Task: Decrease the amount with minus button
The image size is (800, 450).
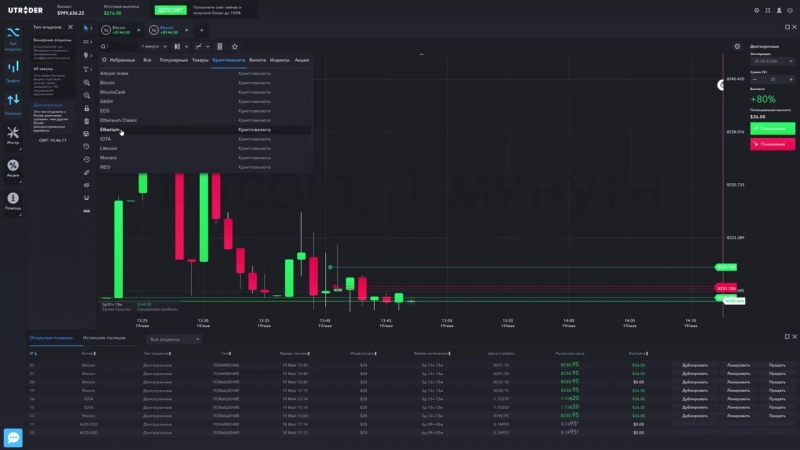Action: [755, 80]
